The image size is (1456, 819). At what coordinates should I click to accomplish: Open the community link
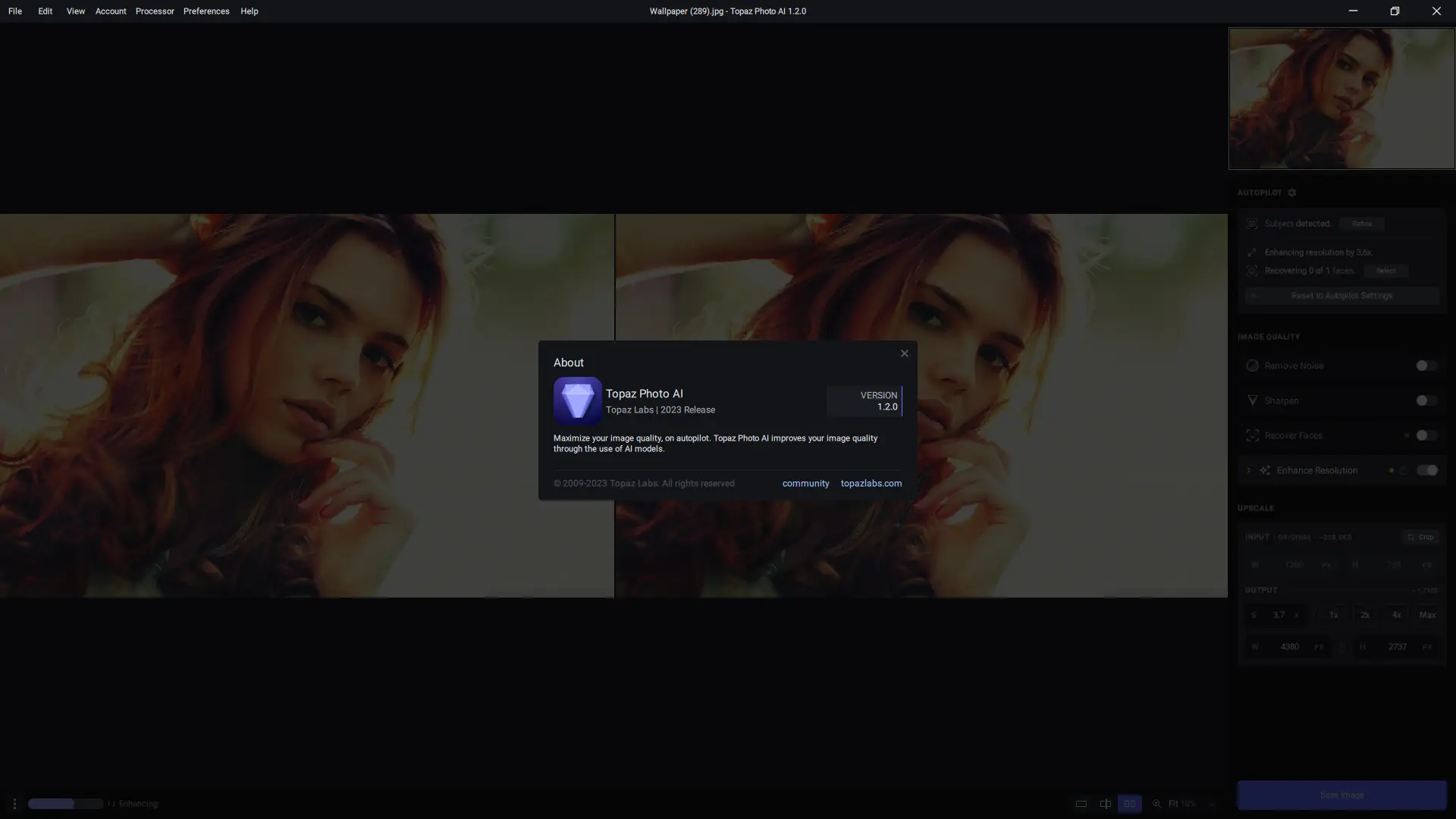(805, 484)
